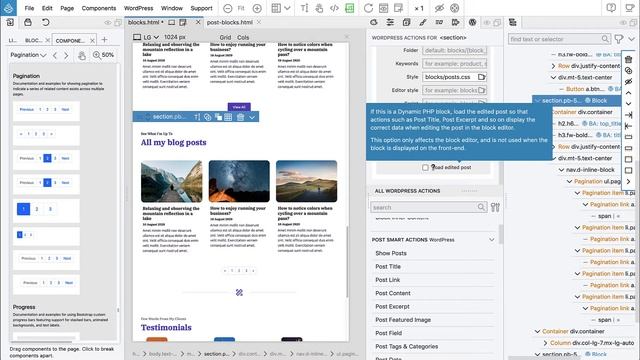The width and height of the screenshot is (640, 360).
Task: Delete element with trash icon in tree toolbar
Action: click(x=629, y=60)
